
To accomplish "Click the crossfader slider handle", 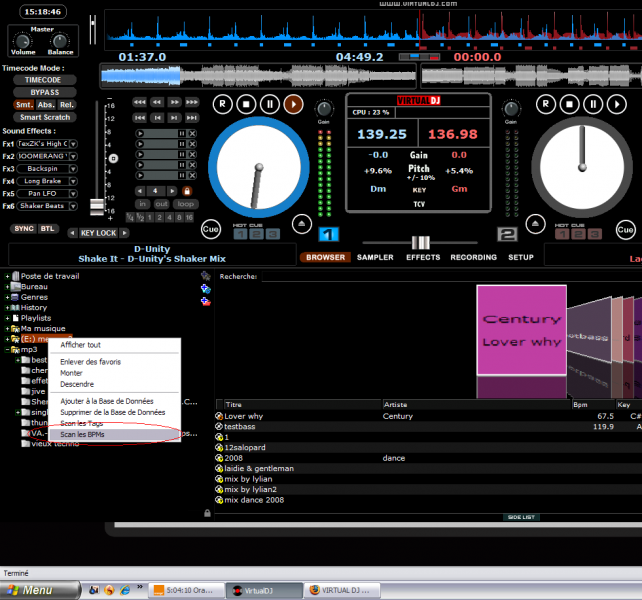I will tap(421, 242).
